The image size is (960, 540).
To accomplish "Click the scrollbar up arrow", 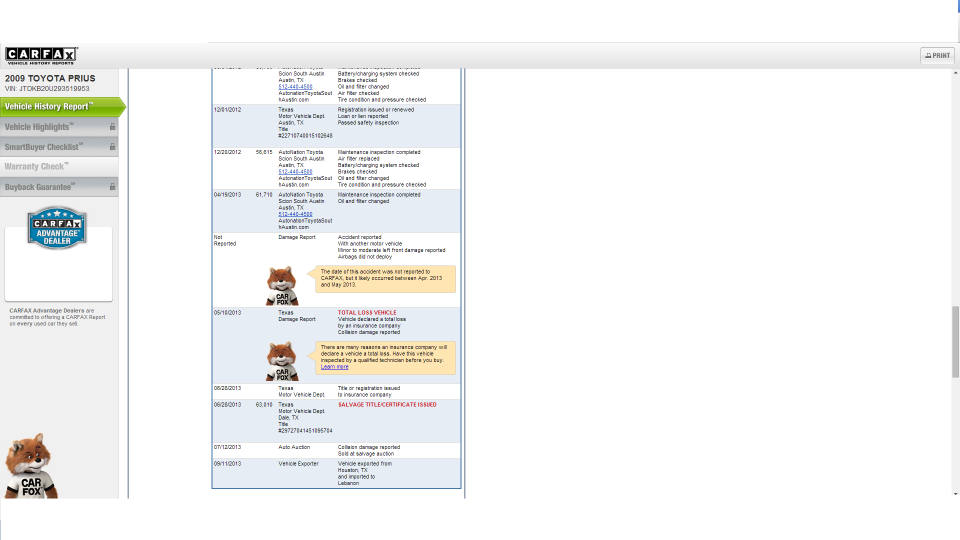I will click(955, 73).
